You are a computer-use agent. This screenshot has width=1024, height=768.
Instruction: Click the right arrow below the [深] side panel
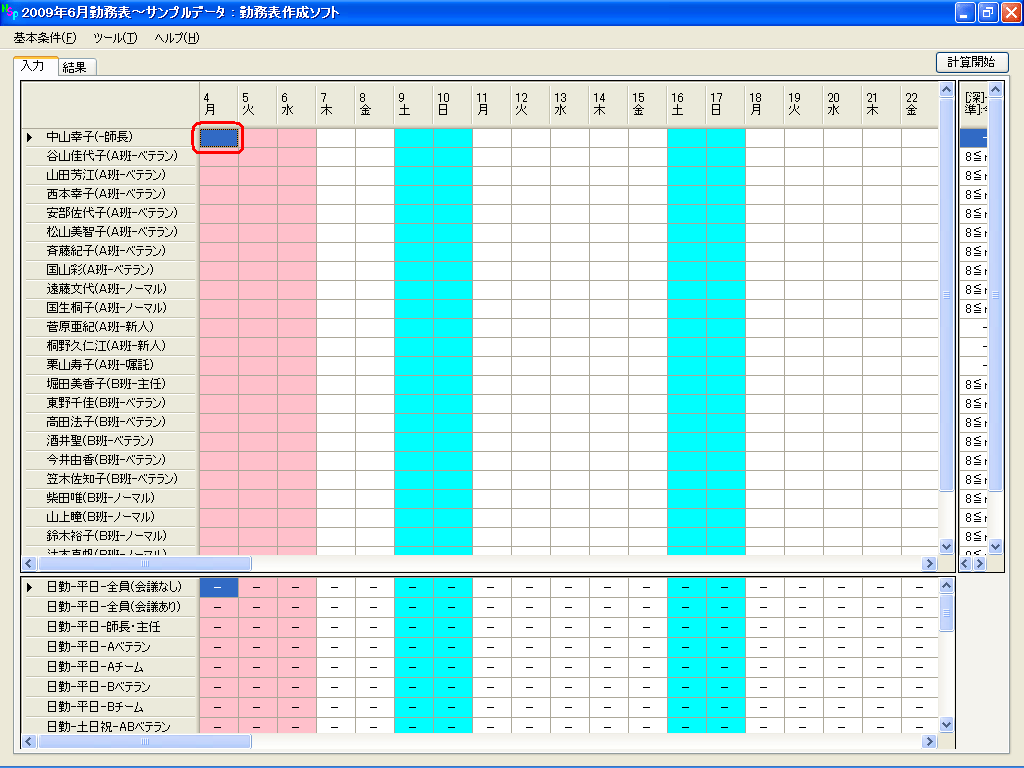coord(979,563)
